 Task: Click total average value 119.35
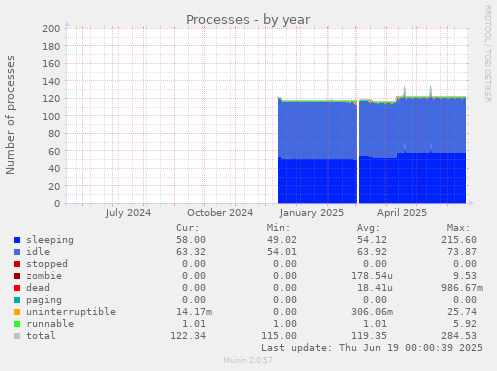click(x=369, y=336)
